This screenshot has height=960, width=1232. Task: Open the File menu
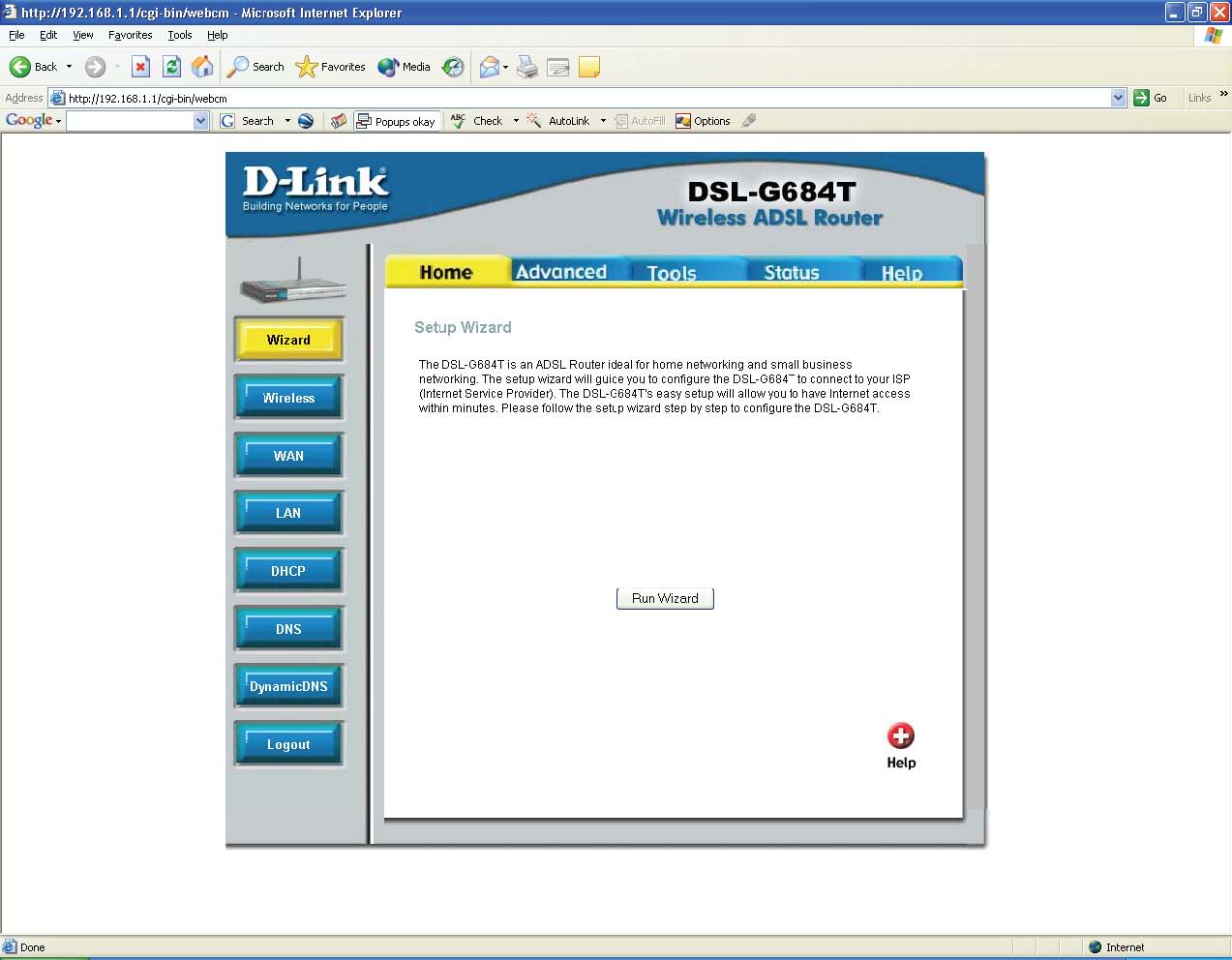(x=16, y=35)
